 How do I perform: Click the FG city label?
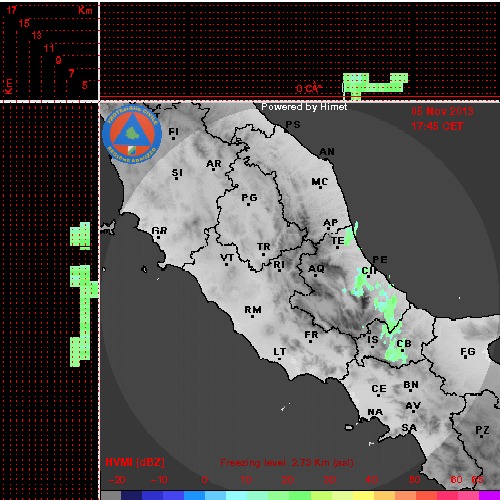pyautogui.click(x=468, y=352)
